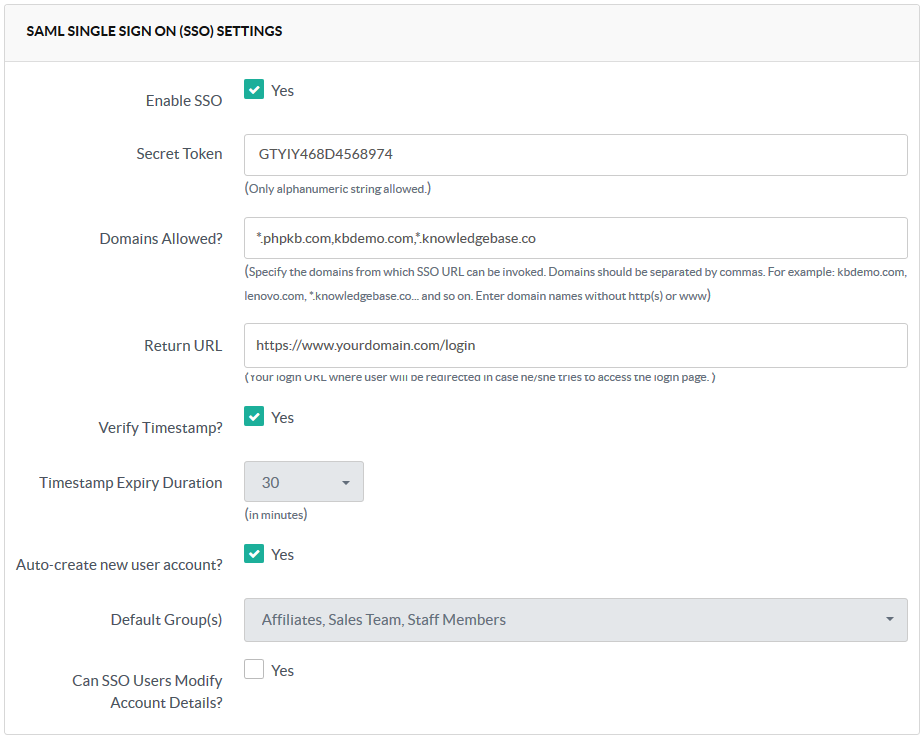
Task: Uncheck Auto-create new user account checkbox
Action: point(254,554)
